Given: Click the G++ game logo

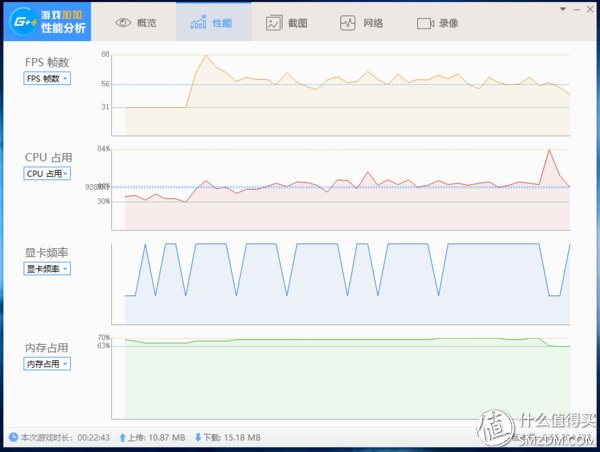Looking at the screenshot, I should [23, 22].
